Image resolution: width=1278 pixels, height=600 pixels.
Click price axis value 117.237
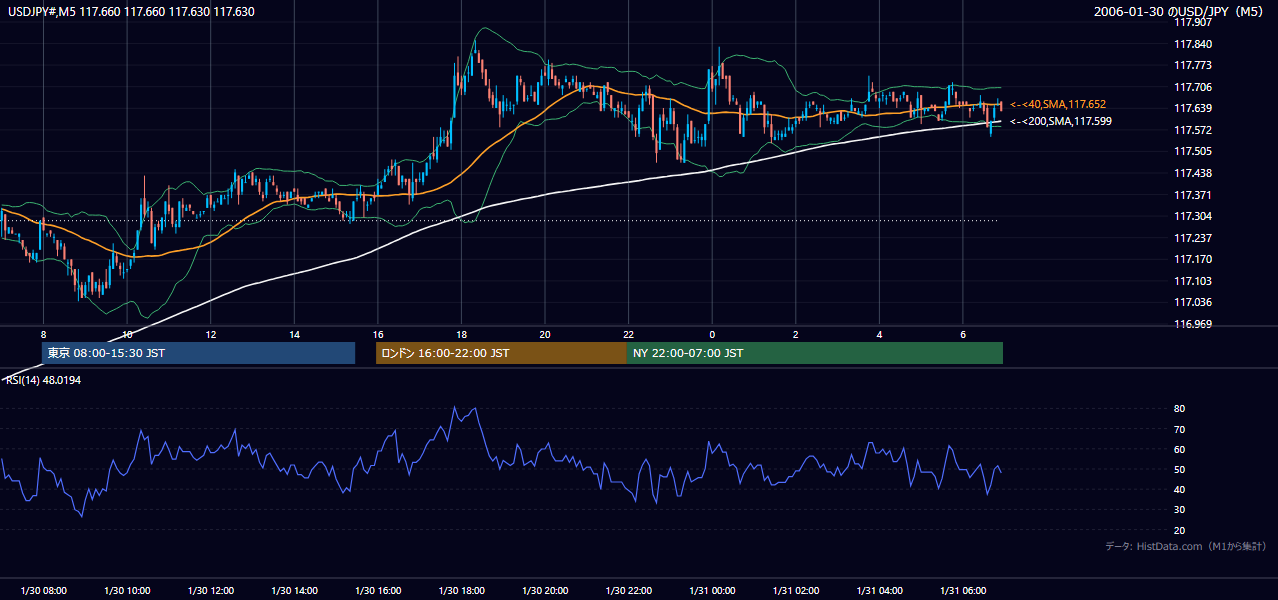pyautogui.click(x=1192, y=238)
